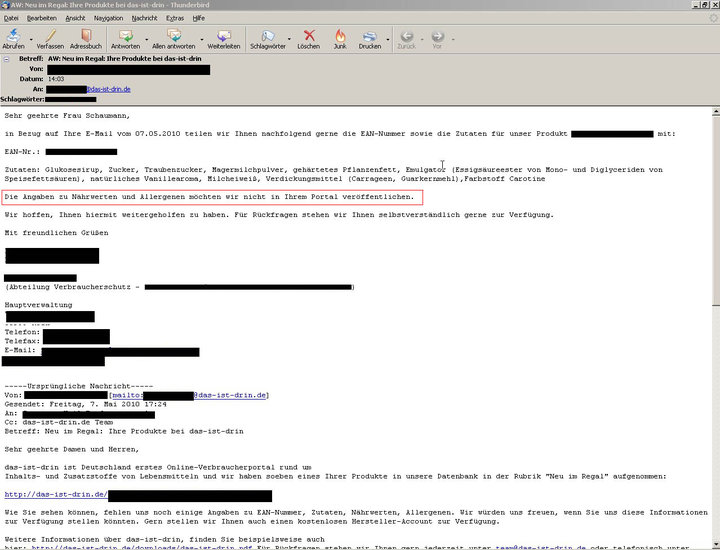Open the Nachricht menu

coord(144,18)
